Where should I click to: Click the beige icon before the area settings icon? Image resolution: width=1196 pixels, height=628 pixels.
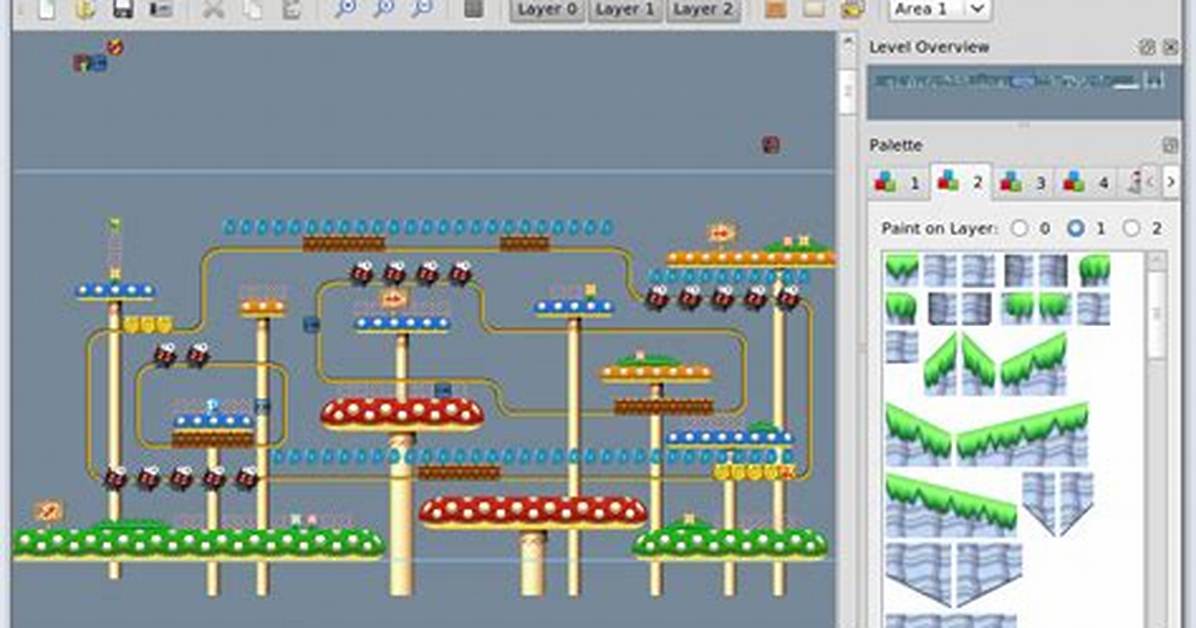(x=814, y=9)
